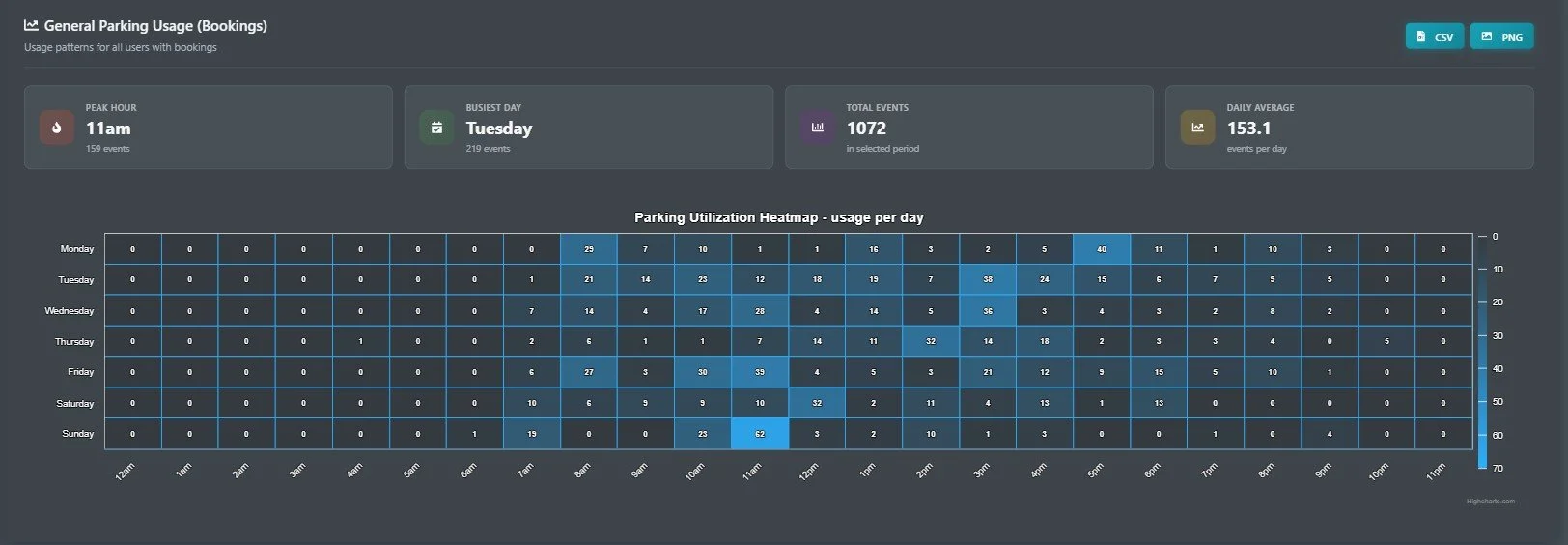Select the Sunday 11am cell showing 62
Image resolution: width=1568 pixels, height=545 pixels.
coord(760,434)
